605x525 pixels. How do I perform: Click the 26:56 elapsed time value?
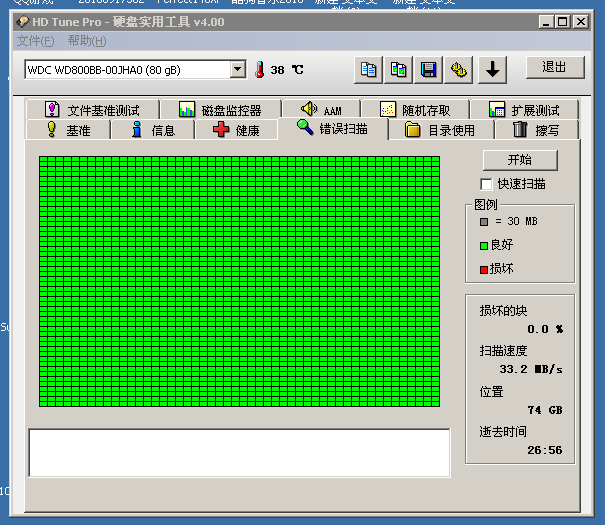545,450
